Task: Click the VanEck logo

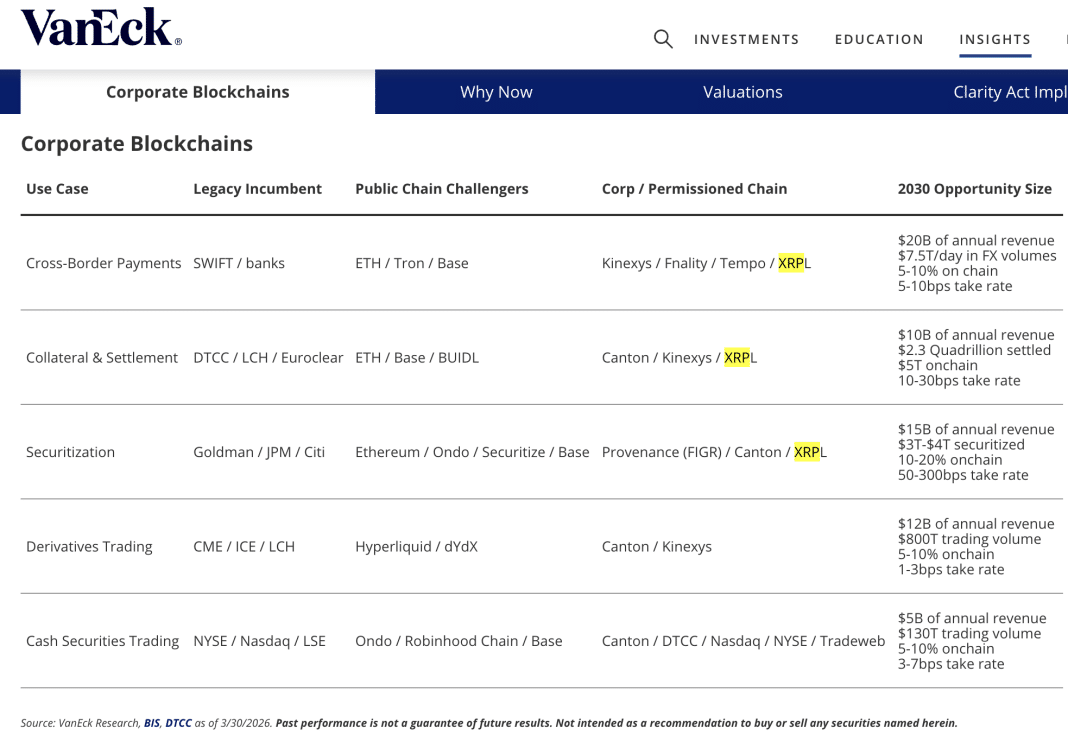Action: 101,27
